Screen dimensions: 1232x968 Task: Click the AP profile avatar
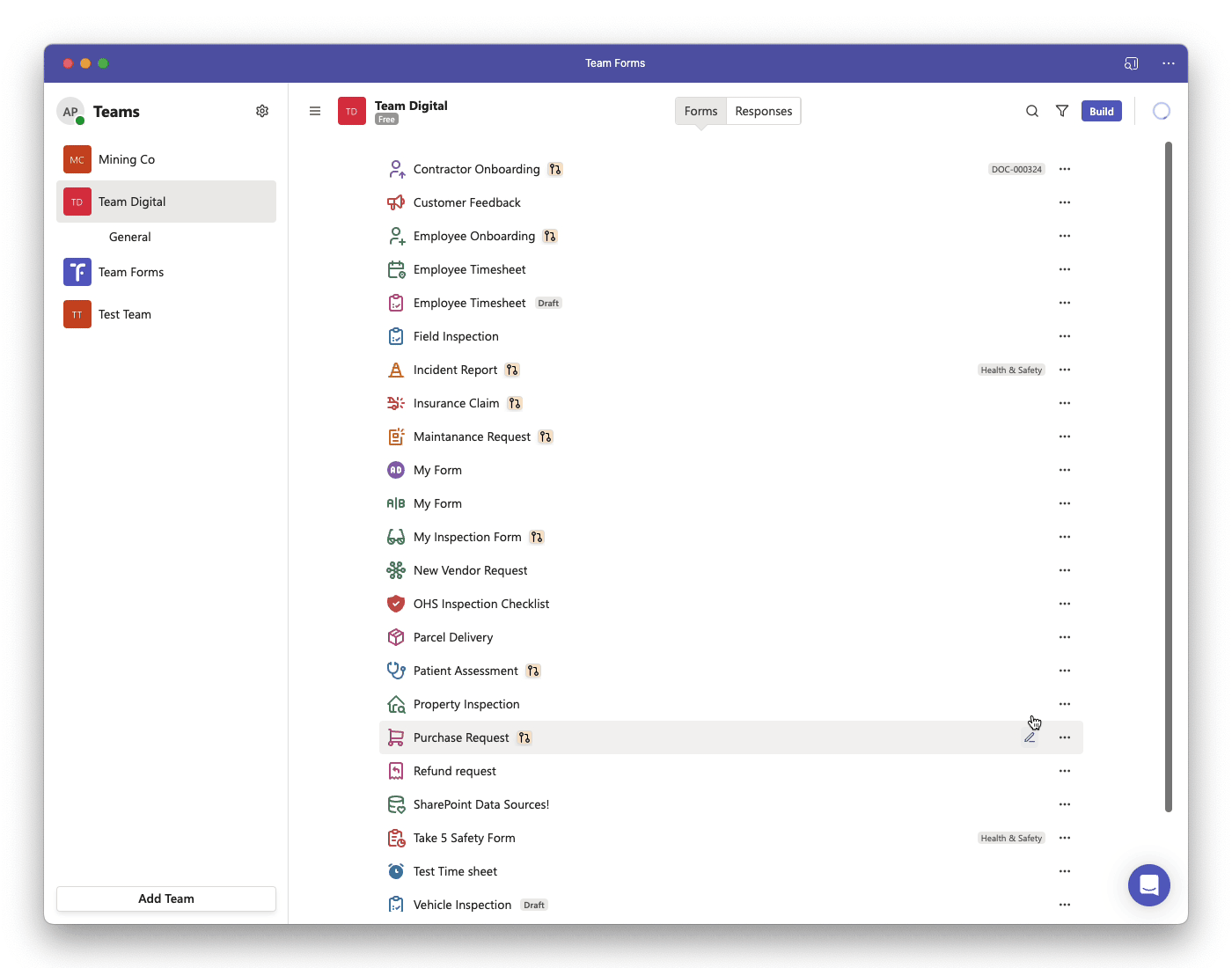pos(70,112)
